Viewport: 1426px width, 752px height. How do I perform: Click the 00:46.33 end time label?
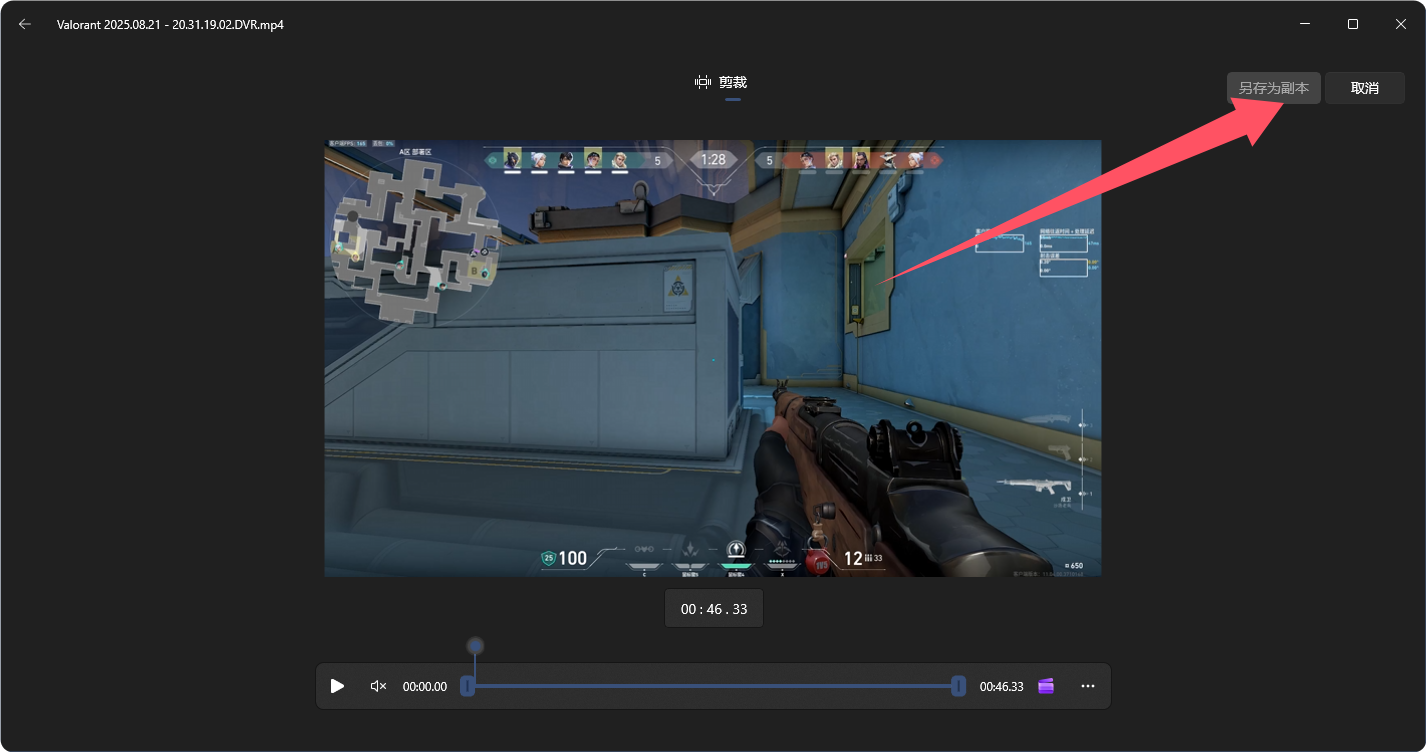(1001, 687)
